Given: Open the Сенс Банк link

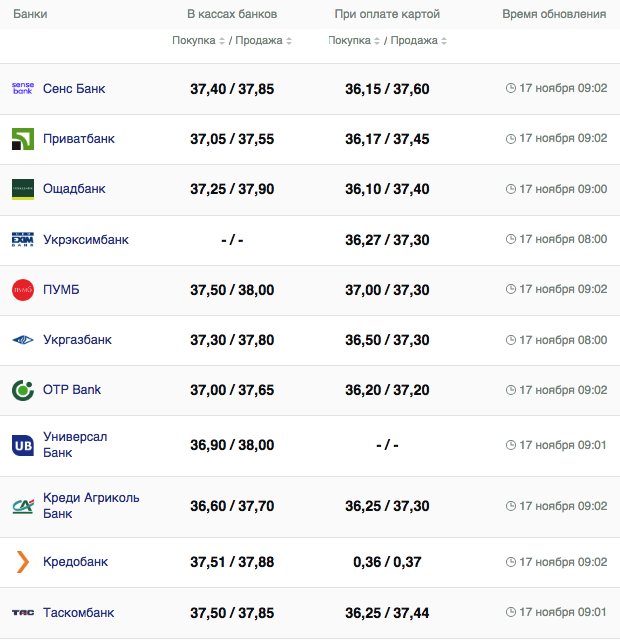Looking at the screenshot, I should 74,88.
